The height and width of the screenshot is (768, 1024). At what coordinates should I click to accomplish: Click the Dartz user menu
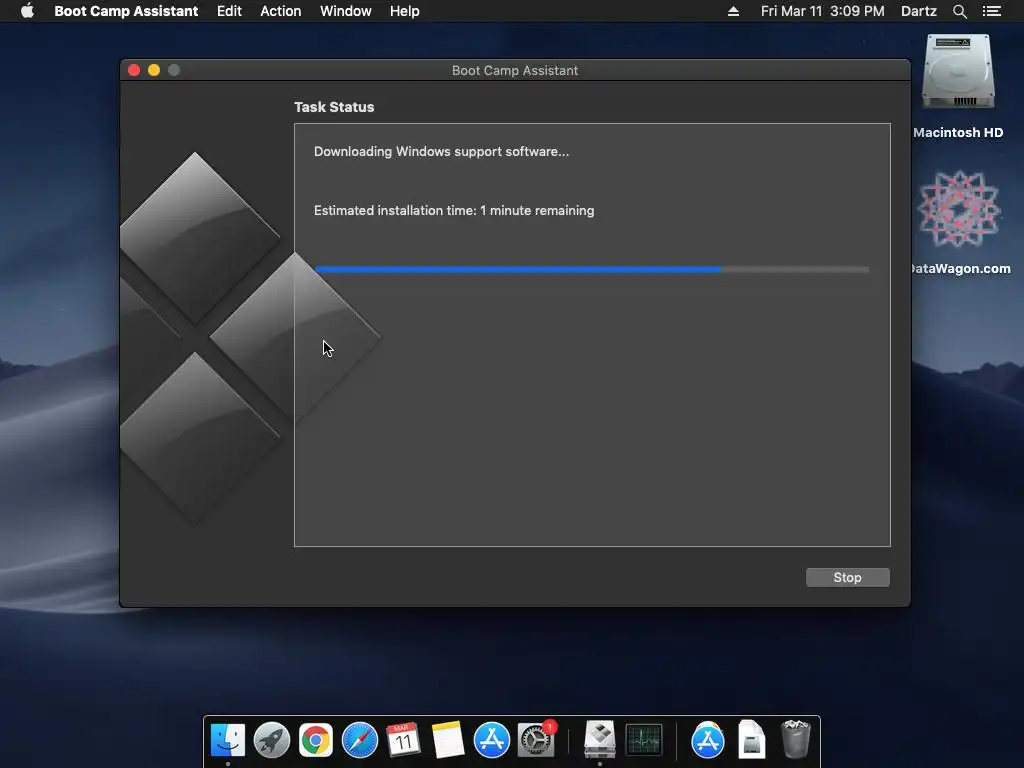pos(919,11)
